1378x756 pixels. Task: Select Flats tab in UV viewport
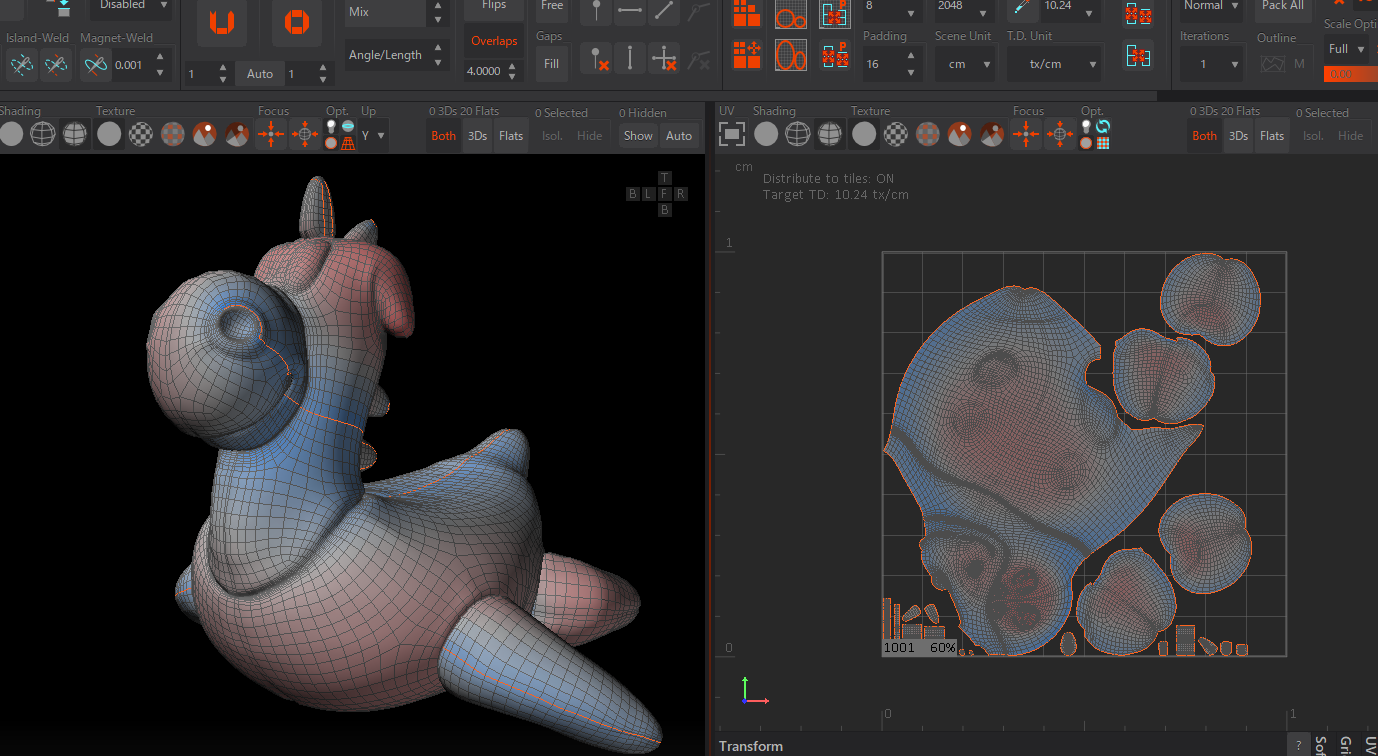coord(1272,136)
